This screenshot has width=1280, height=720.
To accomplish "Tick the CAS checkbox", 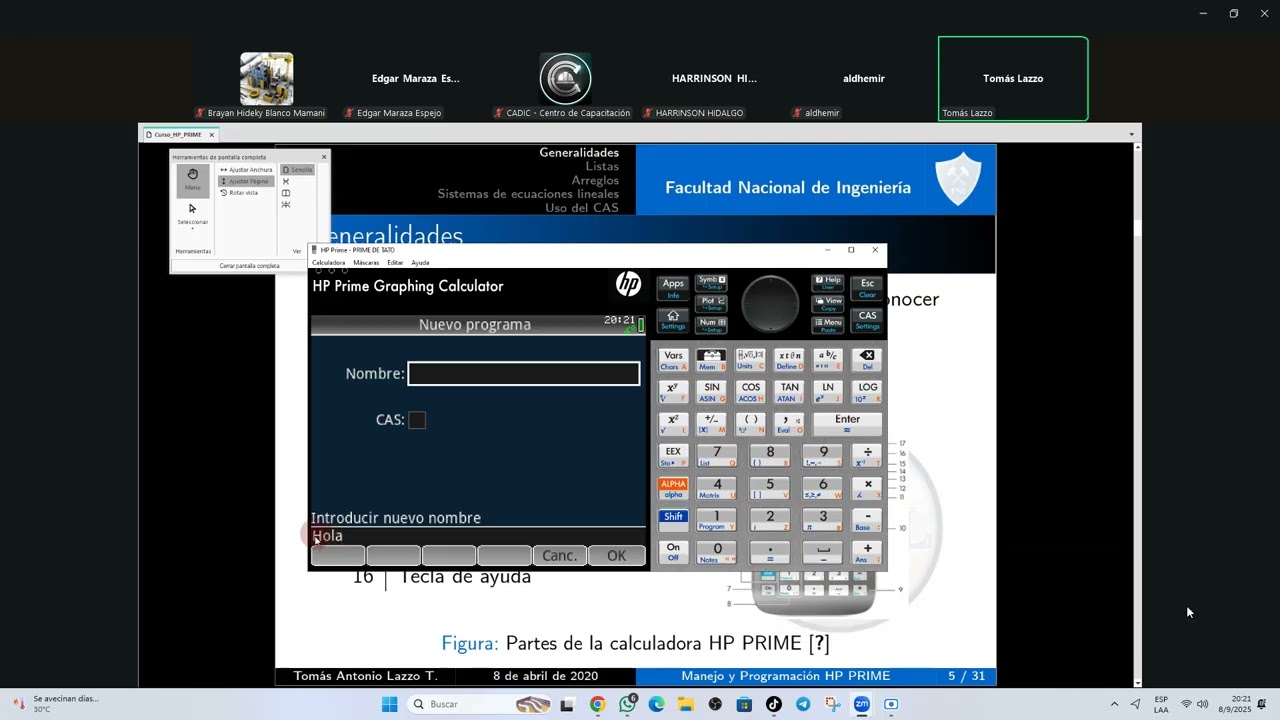I will 417,420.
